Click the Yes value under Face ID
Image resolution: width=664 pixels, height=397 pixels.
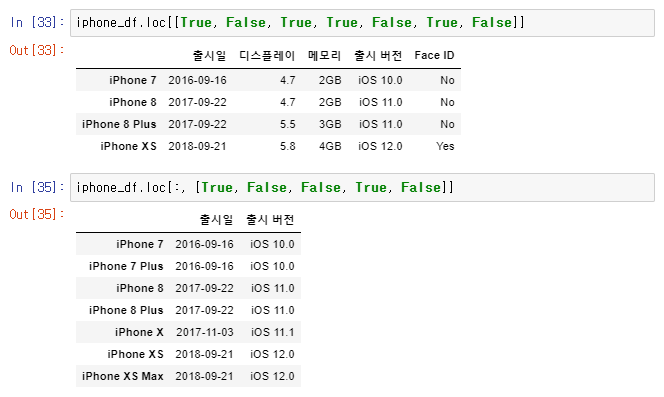tap(445, 146)
